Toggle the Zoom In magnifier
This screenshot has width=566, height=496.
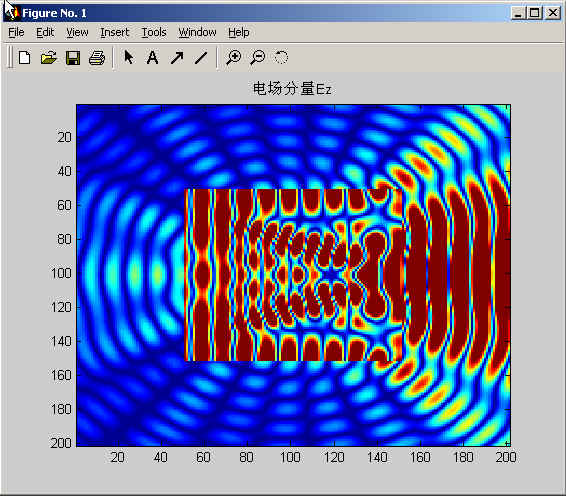234,57
